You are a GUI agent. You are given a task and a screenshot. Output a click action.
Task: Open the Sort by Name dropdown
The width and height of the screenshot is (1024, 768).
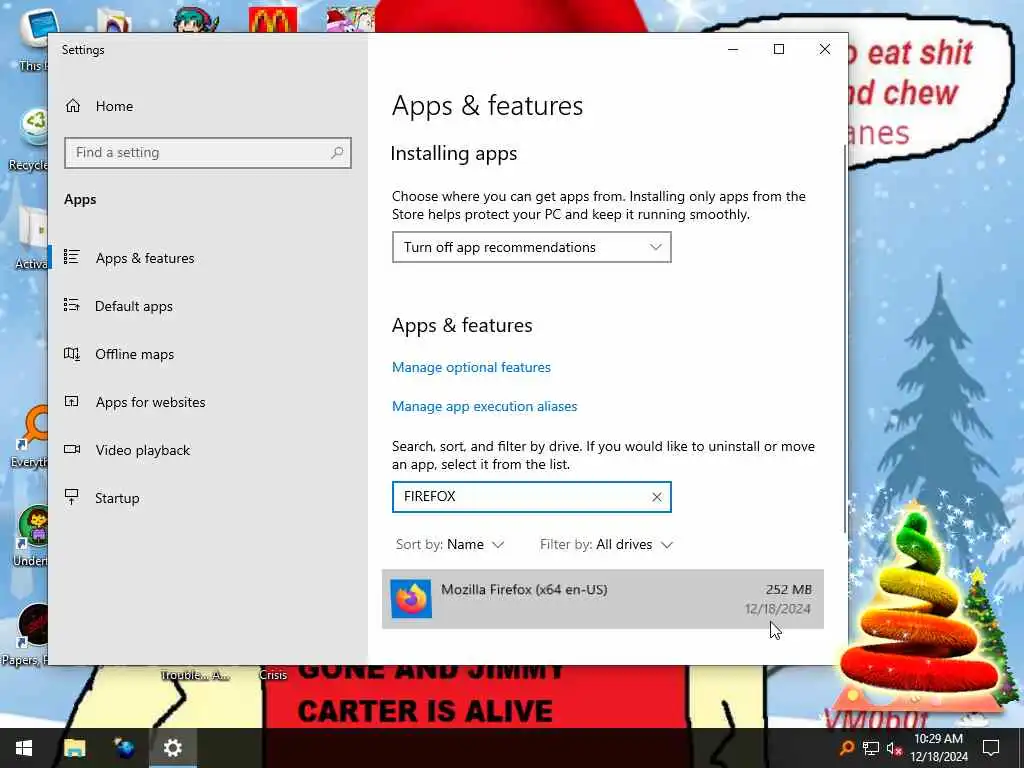(451, 545)
